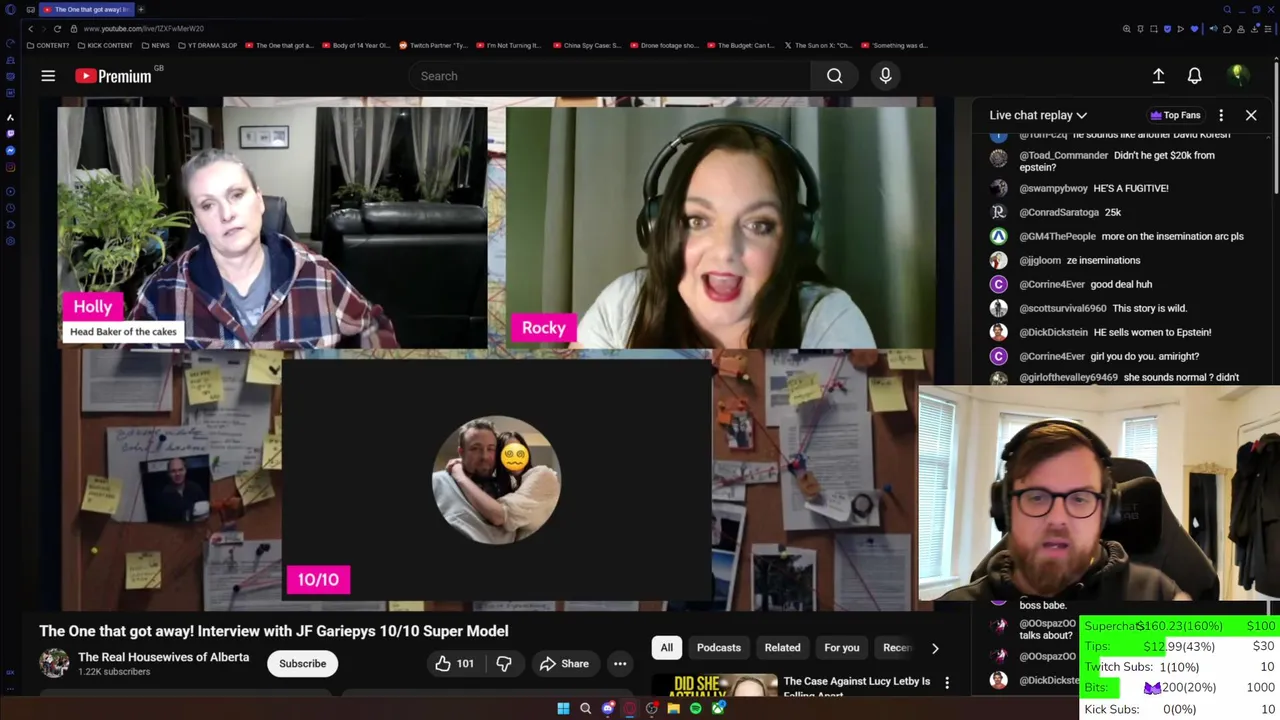The height and width of the screenshot is (720, 1280).
Task: Open Live chat replay dropdown
Action: click(1038, 115)
